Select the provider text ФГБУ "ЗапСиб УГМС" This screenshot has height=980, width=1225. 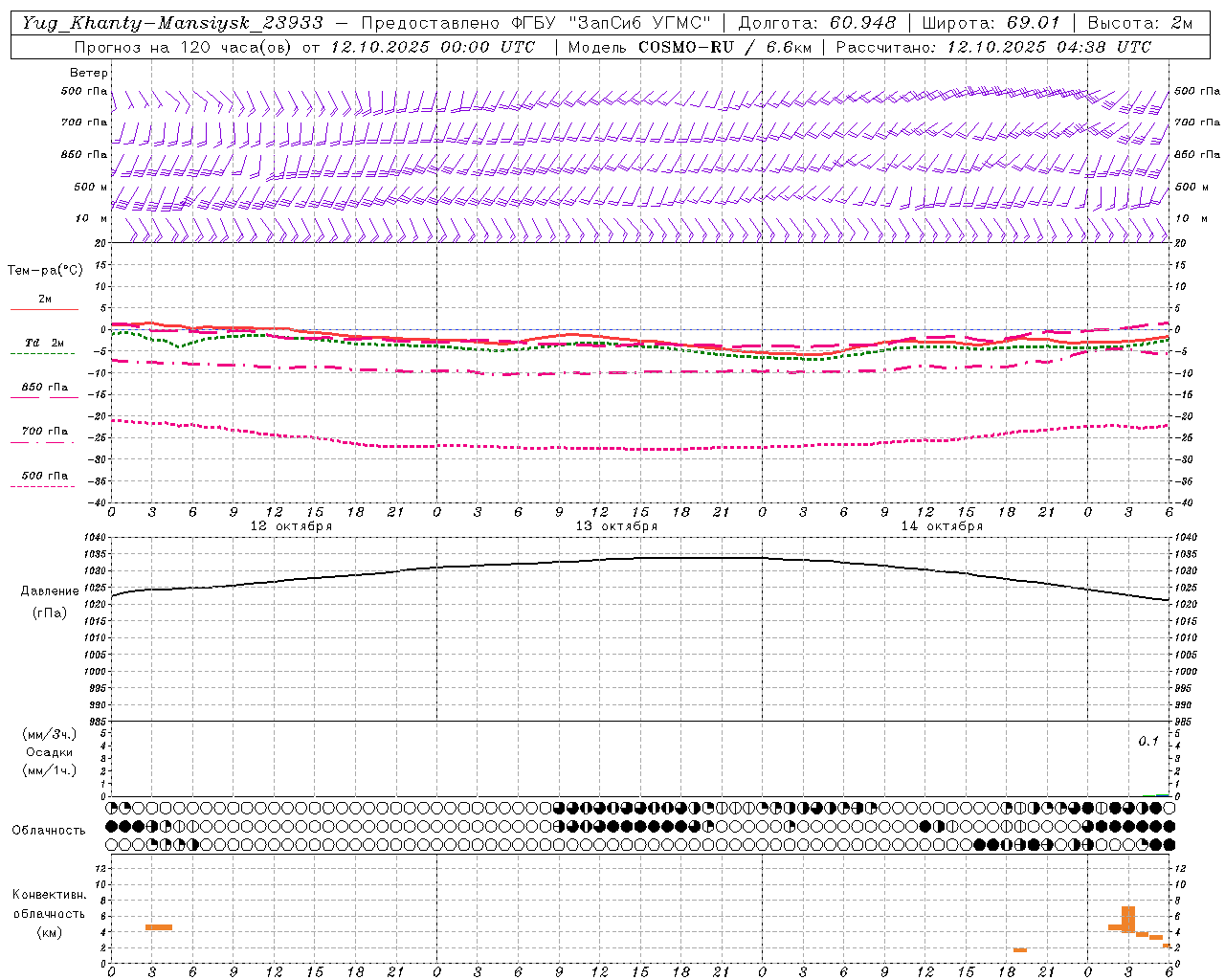612,23
